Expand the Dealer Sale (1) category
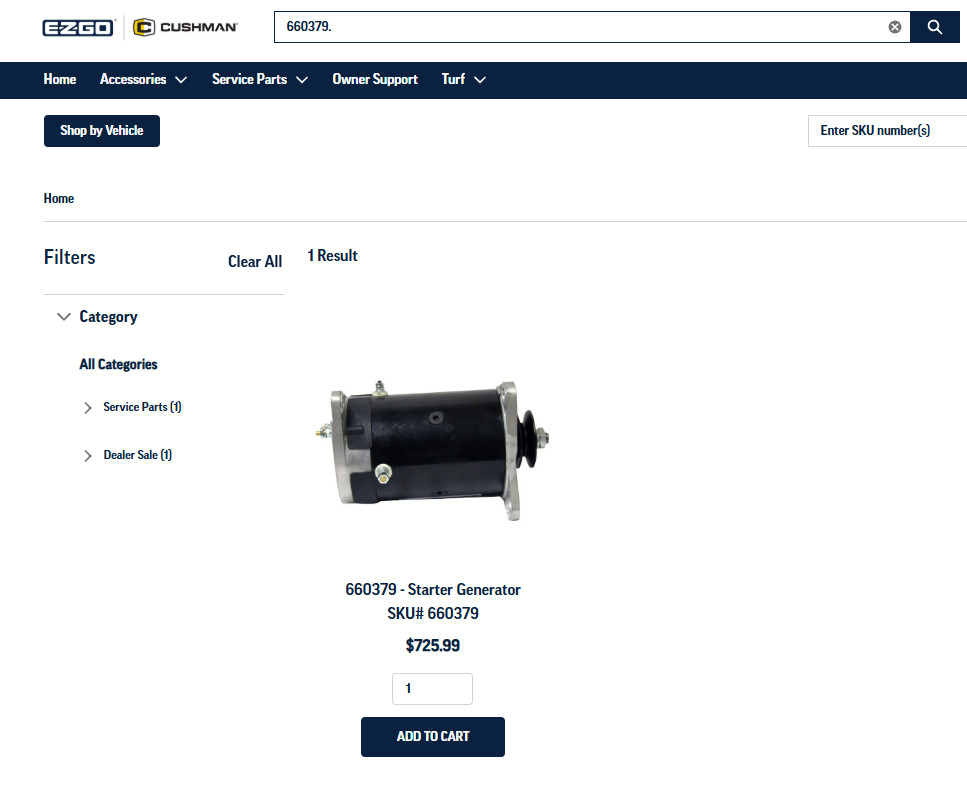 88,456
